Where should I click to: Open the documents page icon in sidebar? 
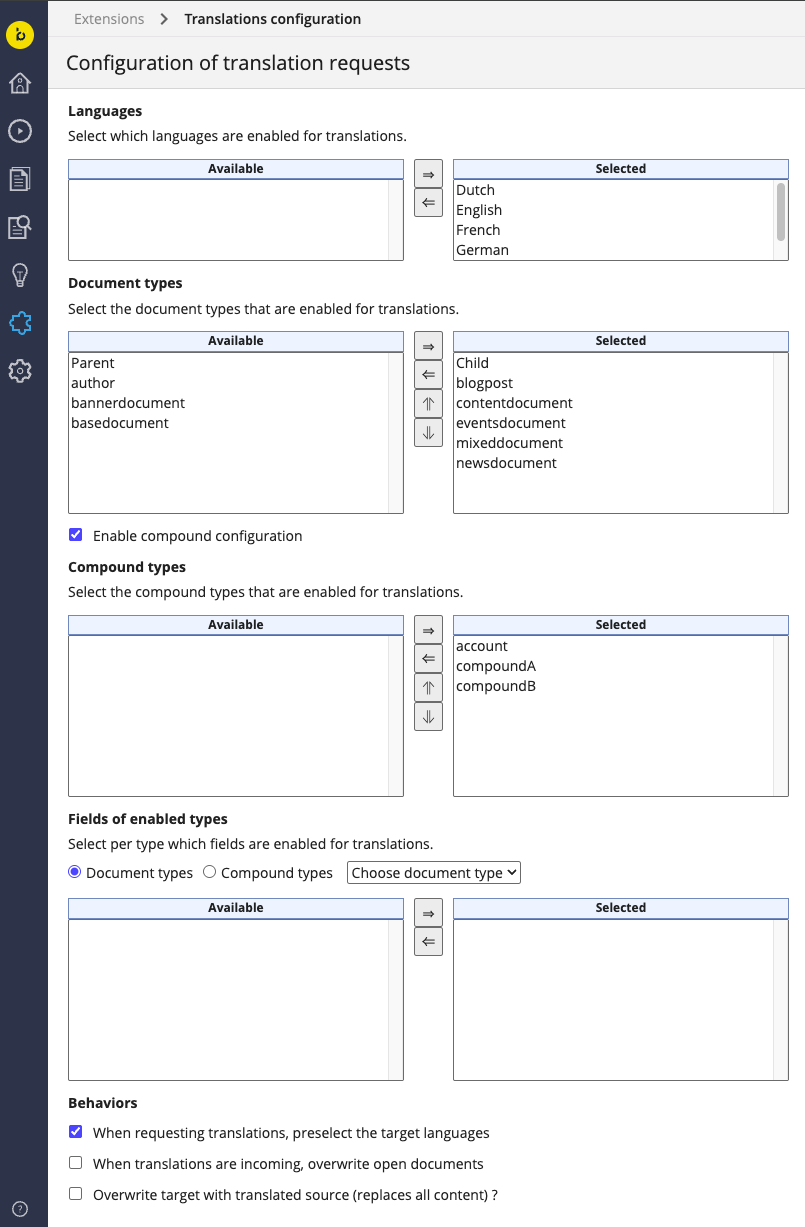point(20,179)
